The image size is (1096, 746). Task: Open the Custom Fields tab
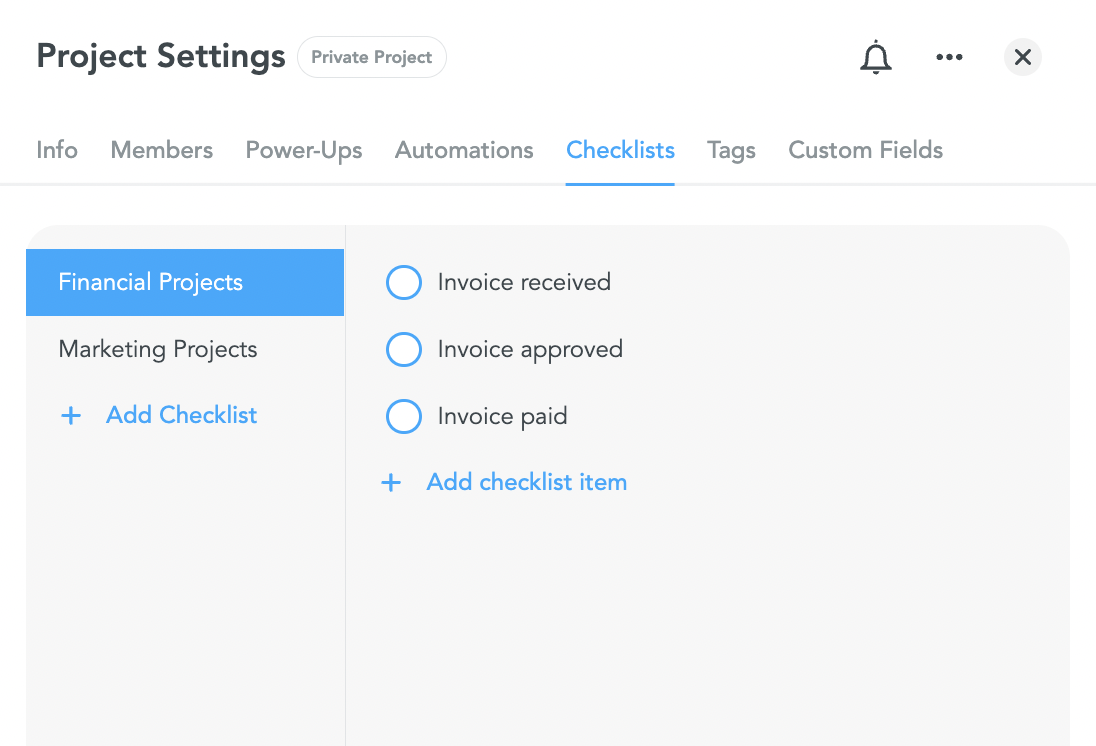[865, 150]
